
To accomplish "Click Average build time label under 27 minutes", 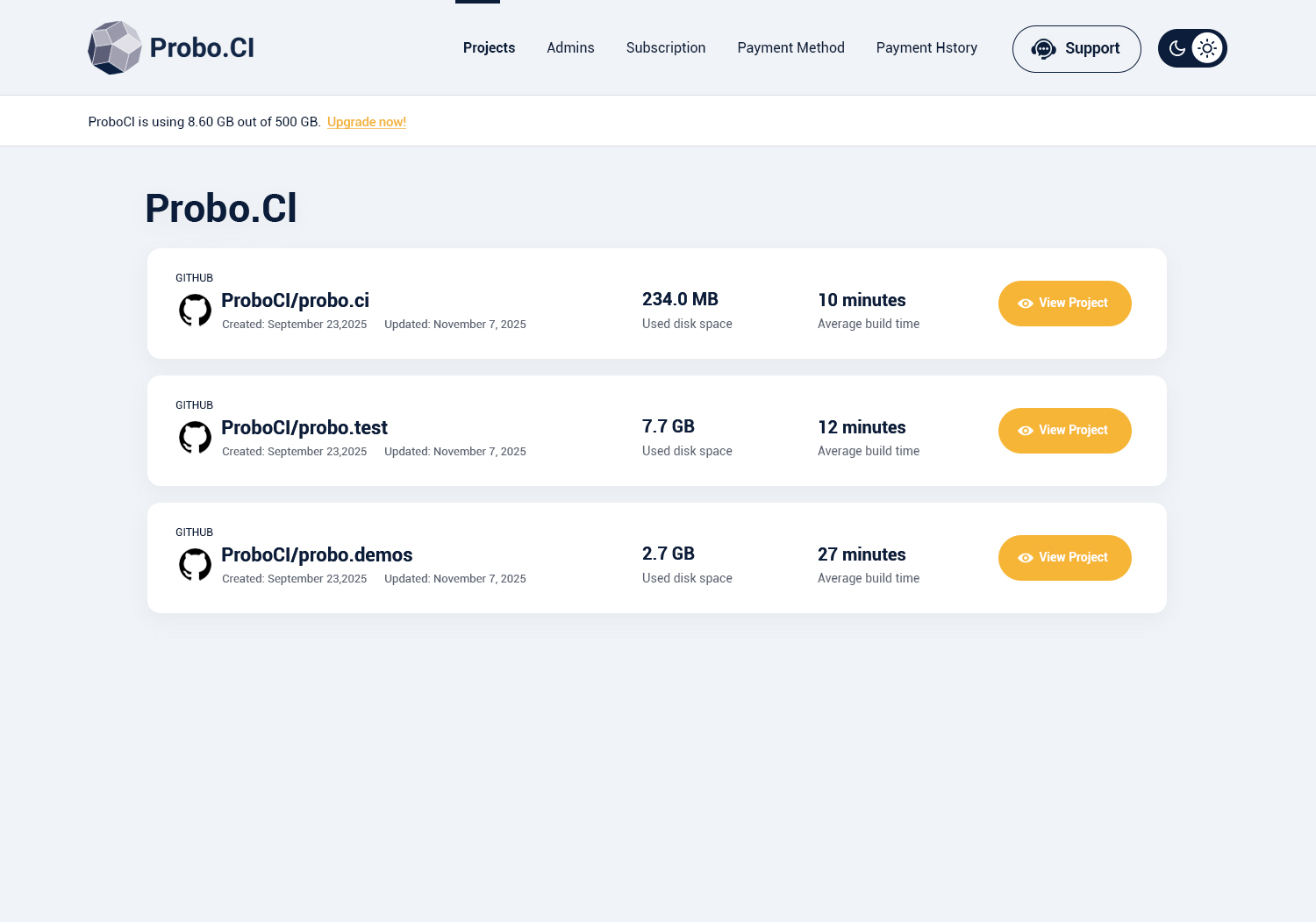I will (869, 578).
